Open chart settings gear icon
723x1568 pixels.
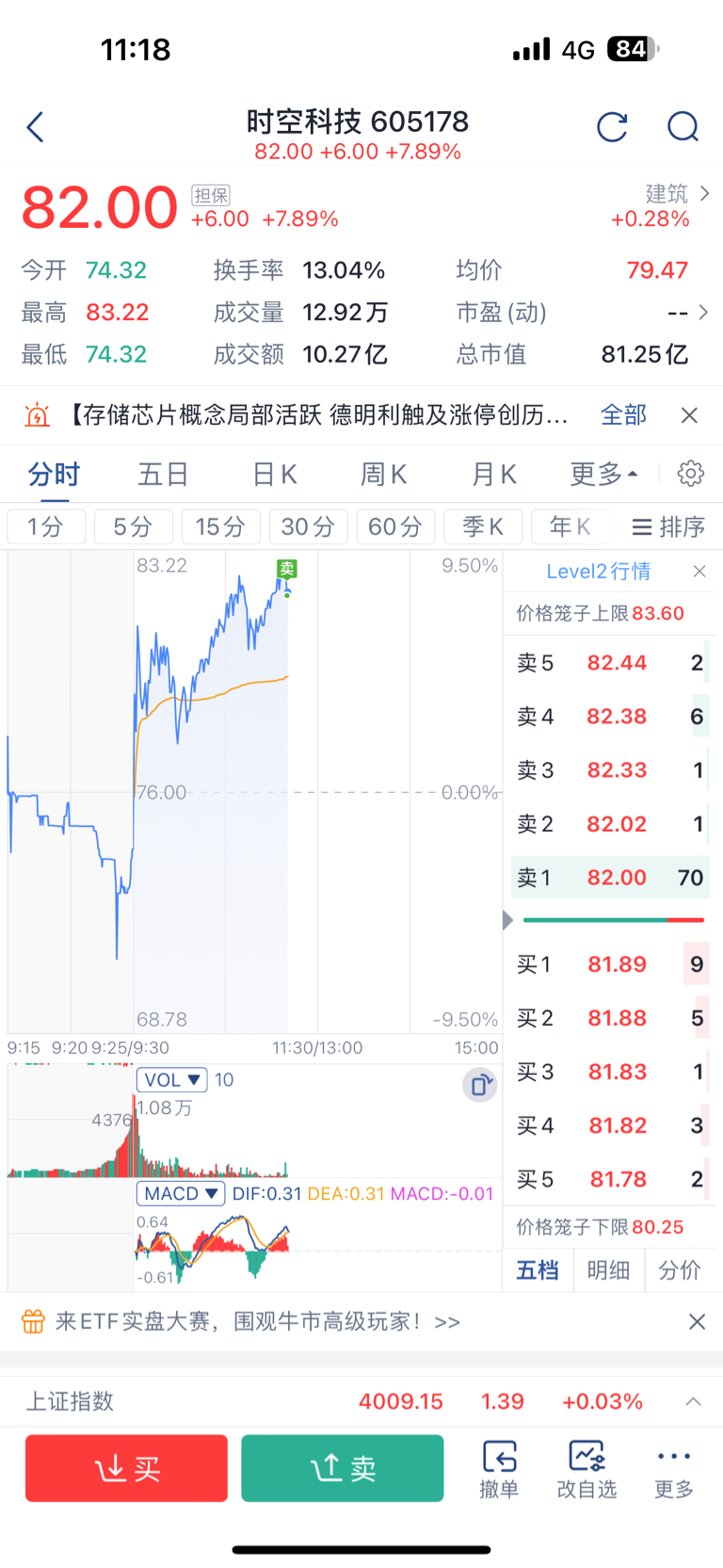point(691,474)
